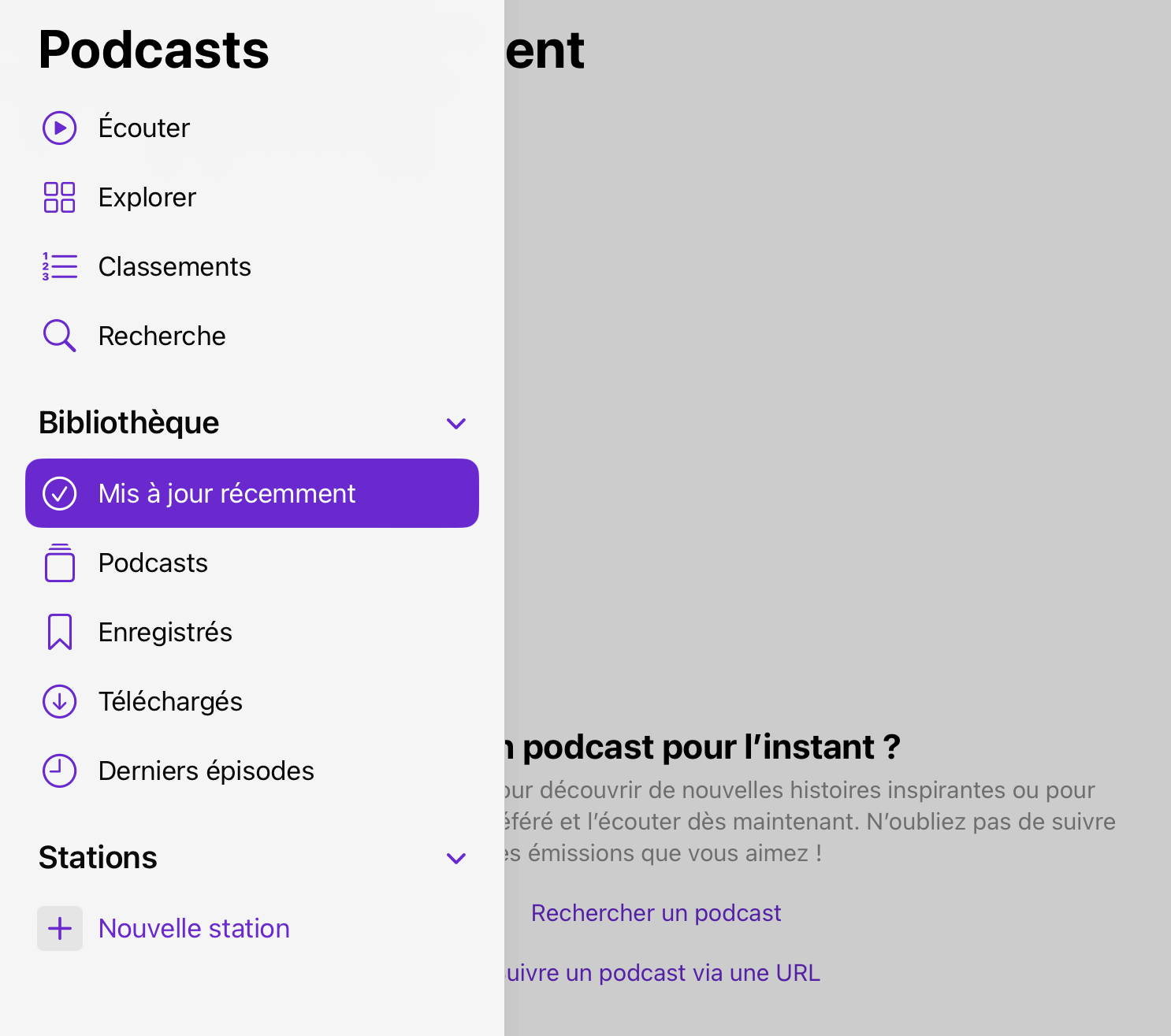Click the Derniers épisodes clock icon
Viewport: 1171px width, 1036px height.
60,771
